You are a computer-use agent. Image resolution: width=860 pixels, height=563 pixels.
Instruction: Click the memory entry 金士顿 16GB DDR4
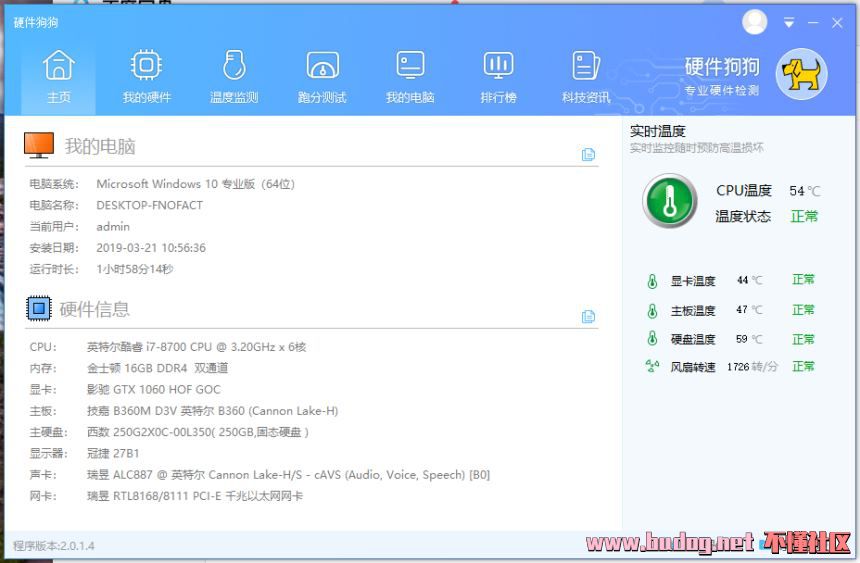[157, 368]
